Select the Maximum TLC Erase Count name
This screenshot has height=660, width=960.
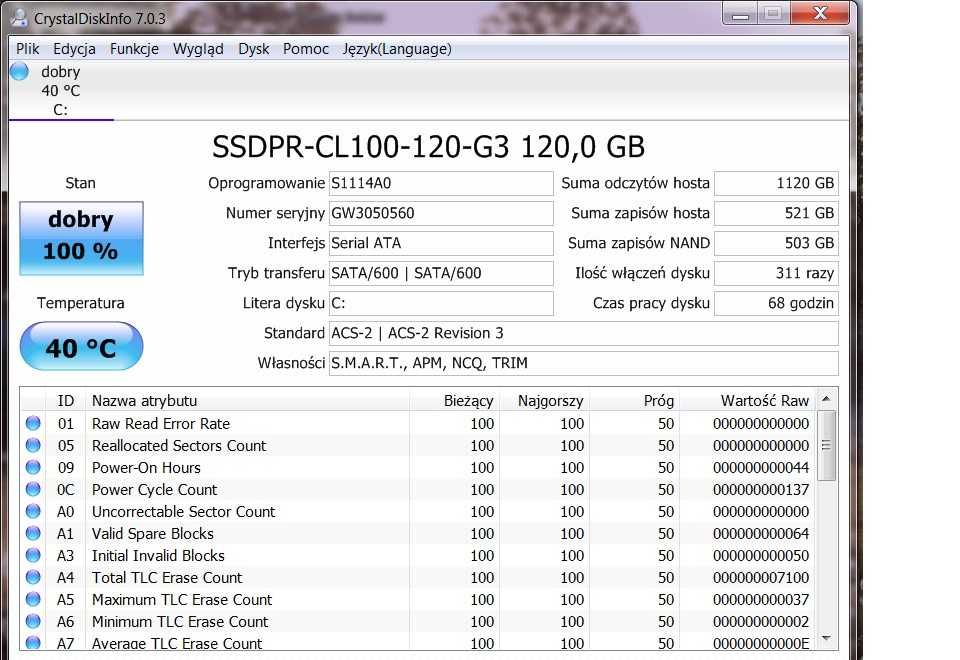click(182, 600)
